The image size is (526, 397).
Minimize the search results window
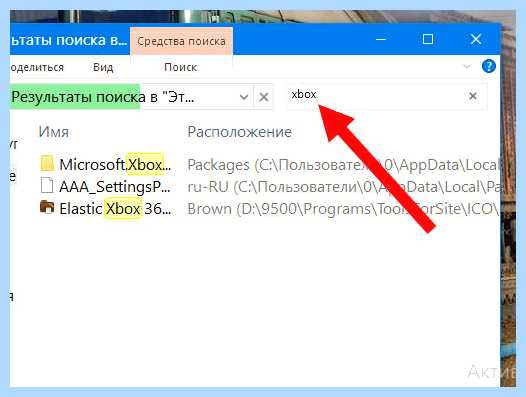(380, 39)
